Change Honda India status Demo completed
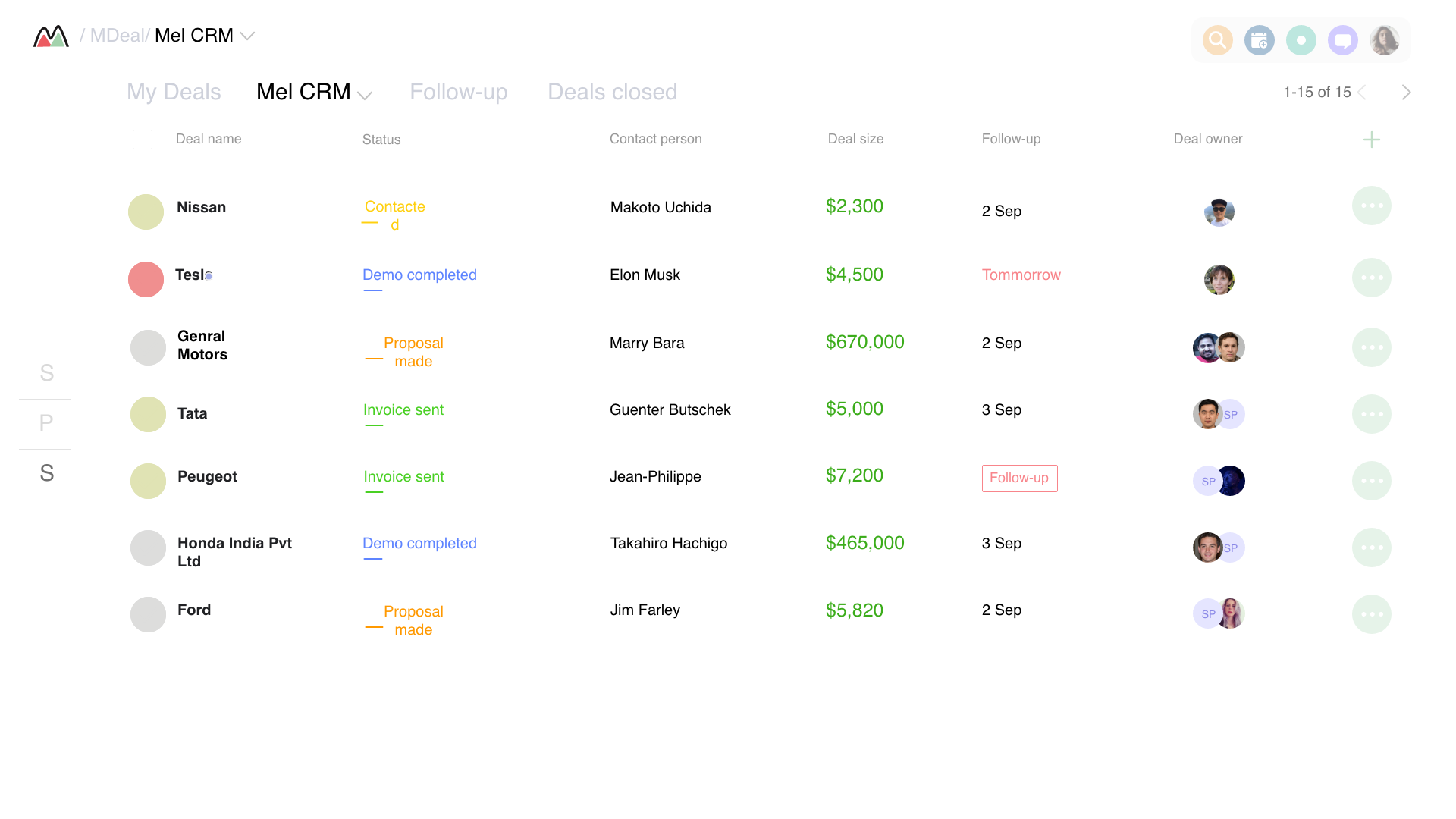1456x819 pixels. click(x=419, y=544)
